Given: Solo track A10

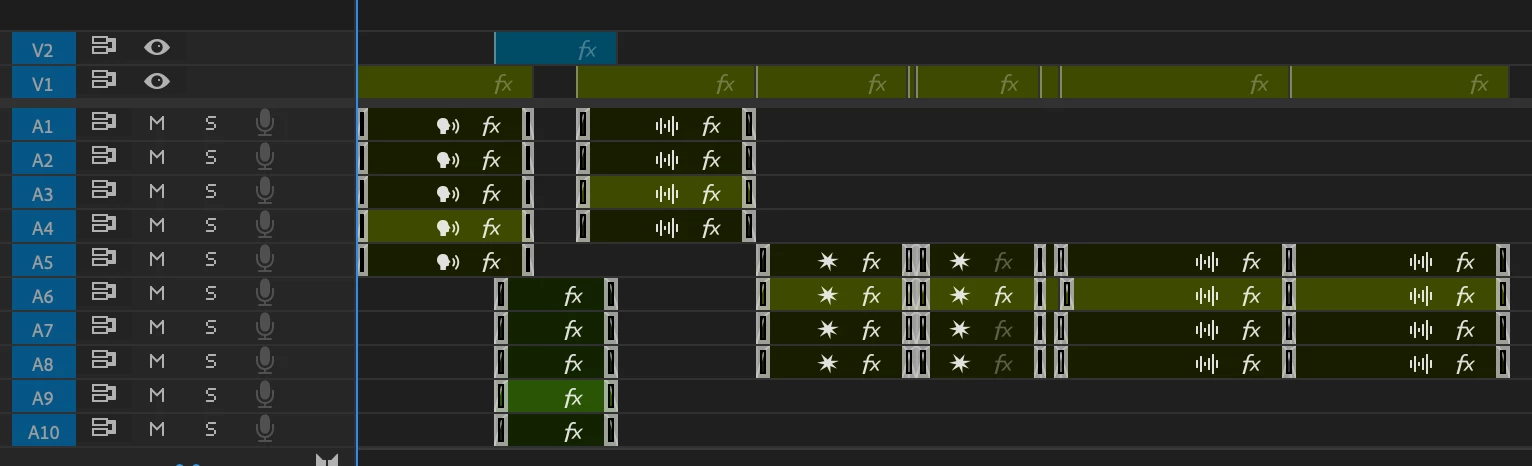Looking at the screenshot, I should [x=210, y=430].
